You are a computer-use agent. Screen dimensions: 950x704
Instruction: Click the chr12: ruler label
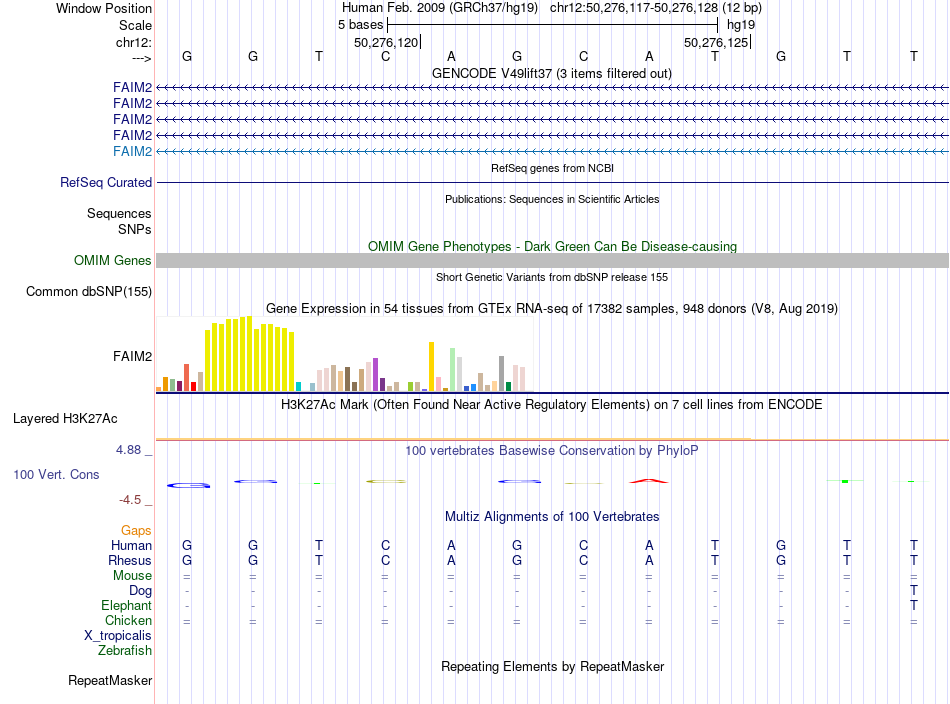[134, 42]
